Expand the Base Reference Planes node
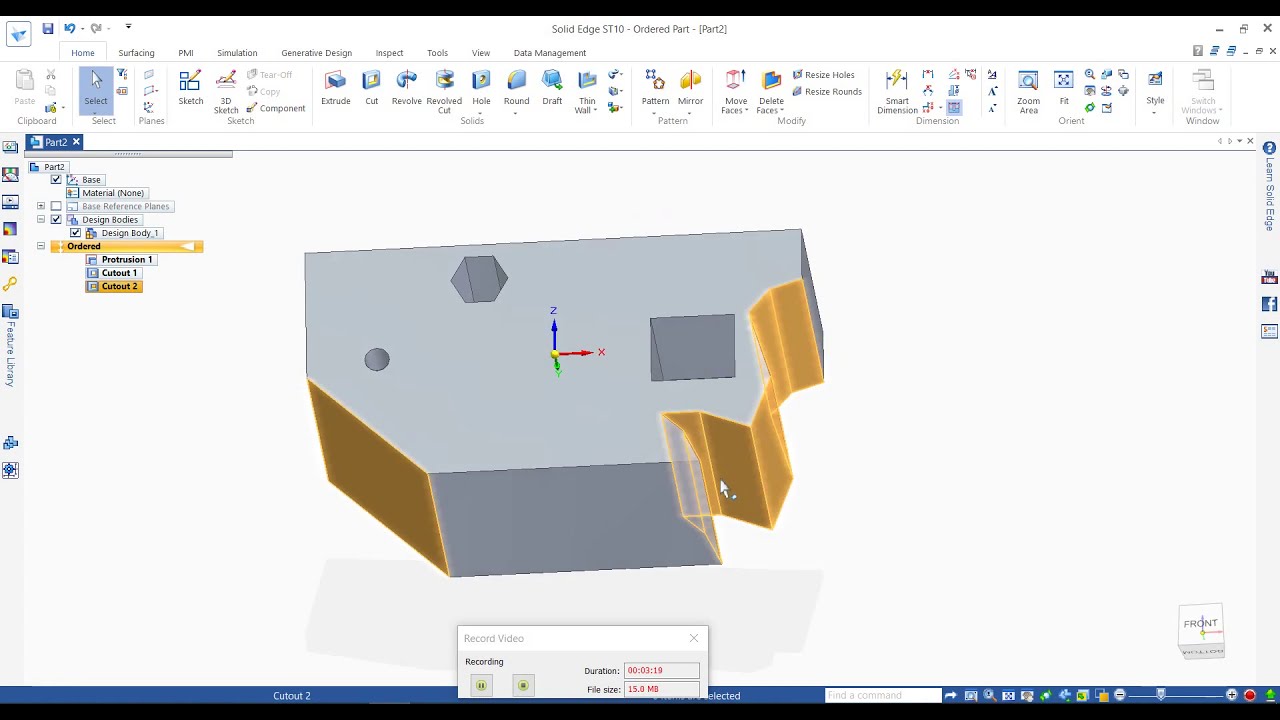 41,206
